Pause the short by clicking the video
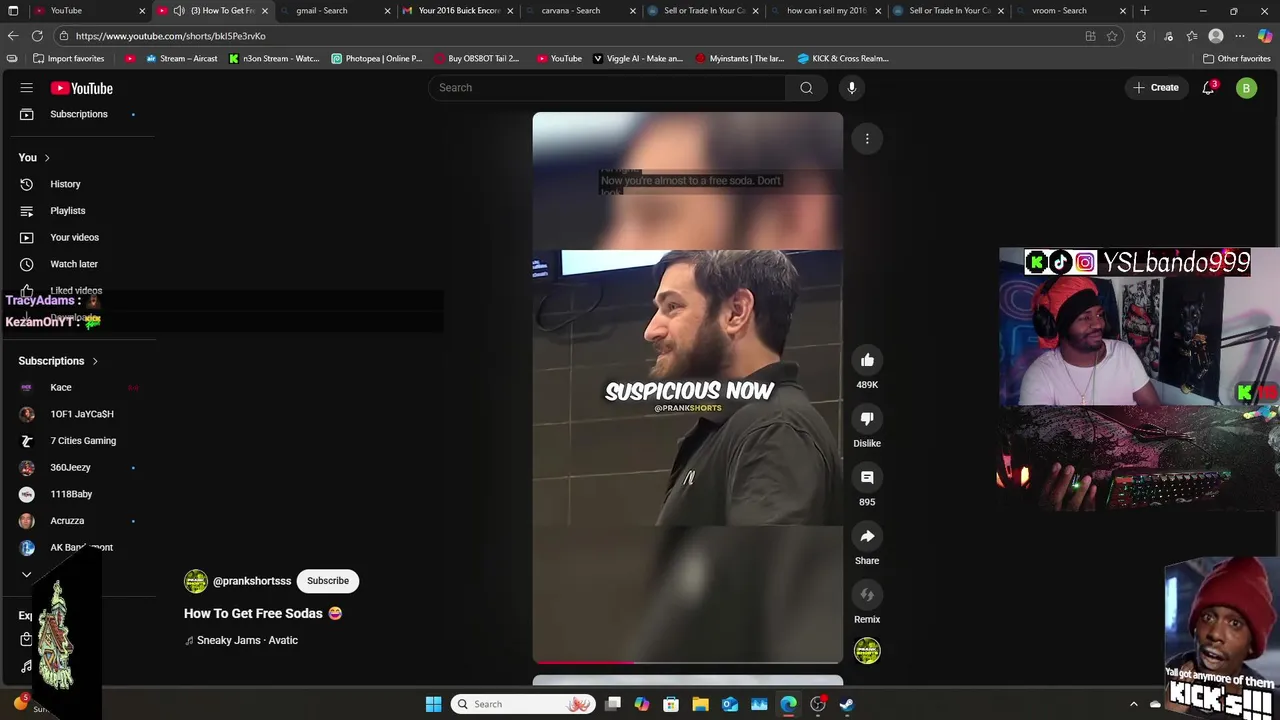This screenshot has width=1280, height=720. tap(688, 388)
